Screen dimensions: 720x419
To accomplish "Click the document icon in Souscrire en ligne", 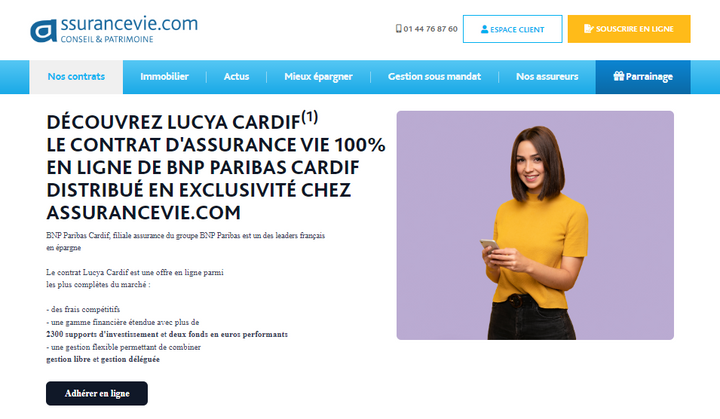I will tap(588, 28).
